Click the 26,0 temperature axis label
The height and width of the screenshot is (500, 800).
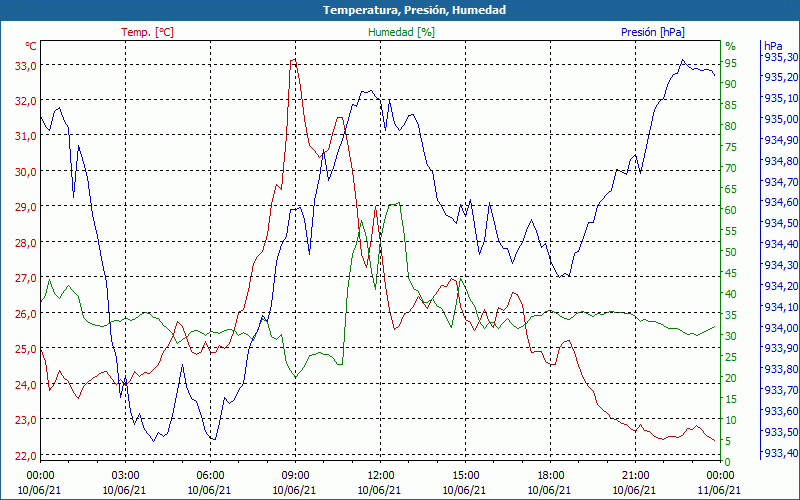pyautogui.click(x=25, y=314)
